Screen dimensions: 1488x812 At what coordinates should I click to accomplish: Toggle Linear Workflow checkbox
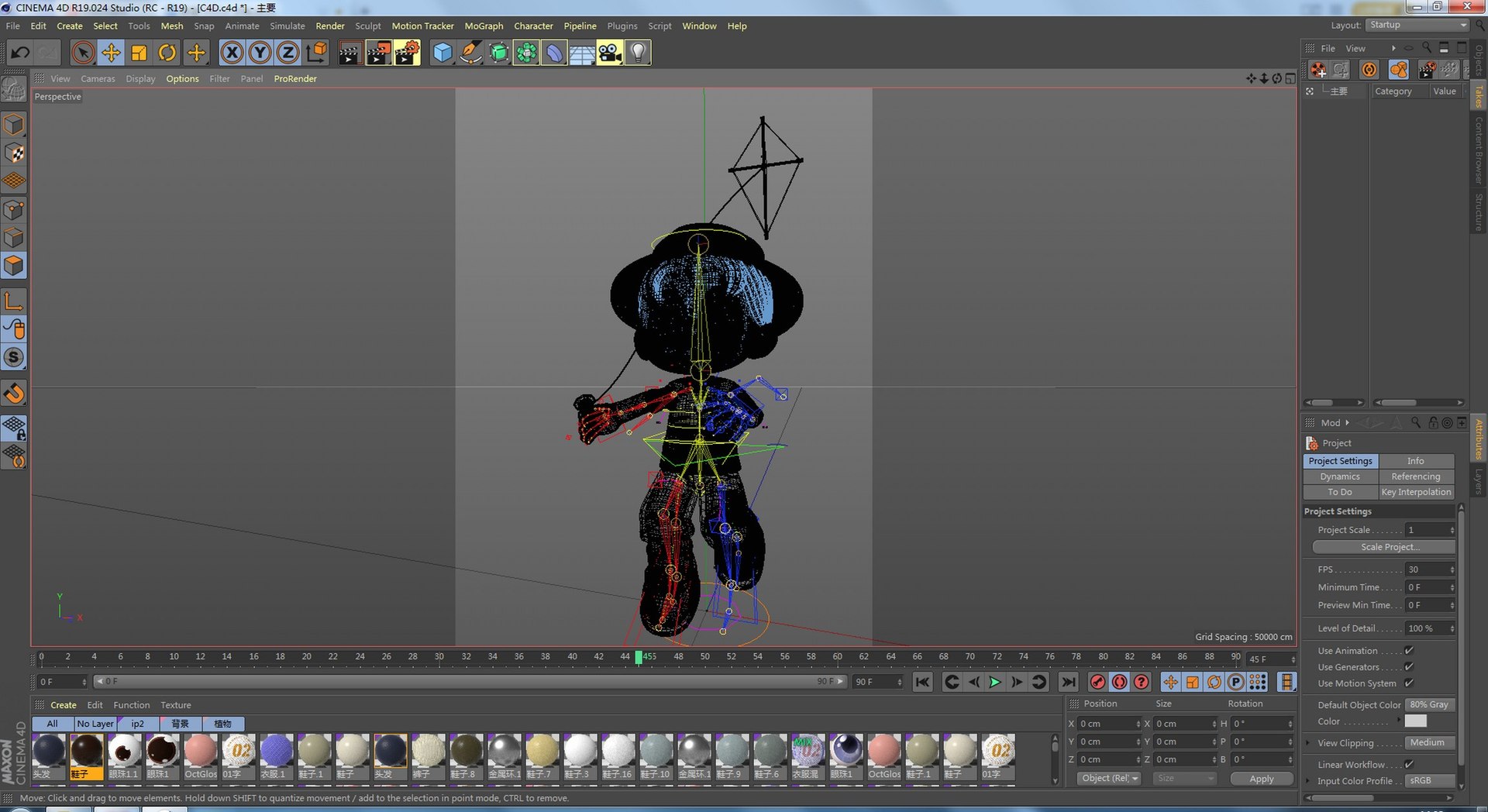pos(1409,765)
